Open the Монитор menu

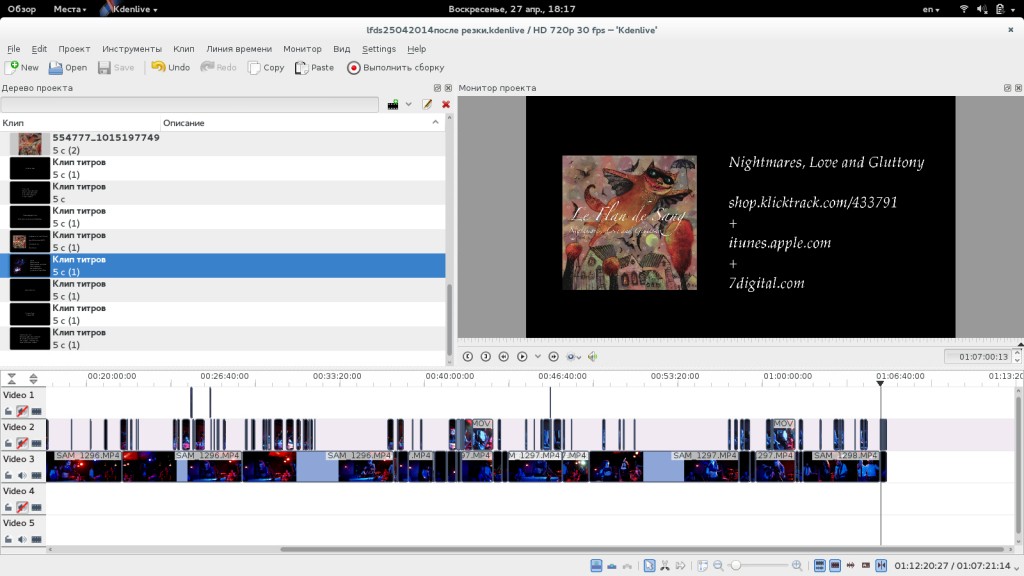[302, 48]
